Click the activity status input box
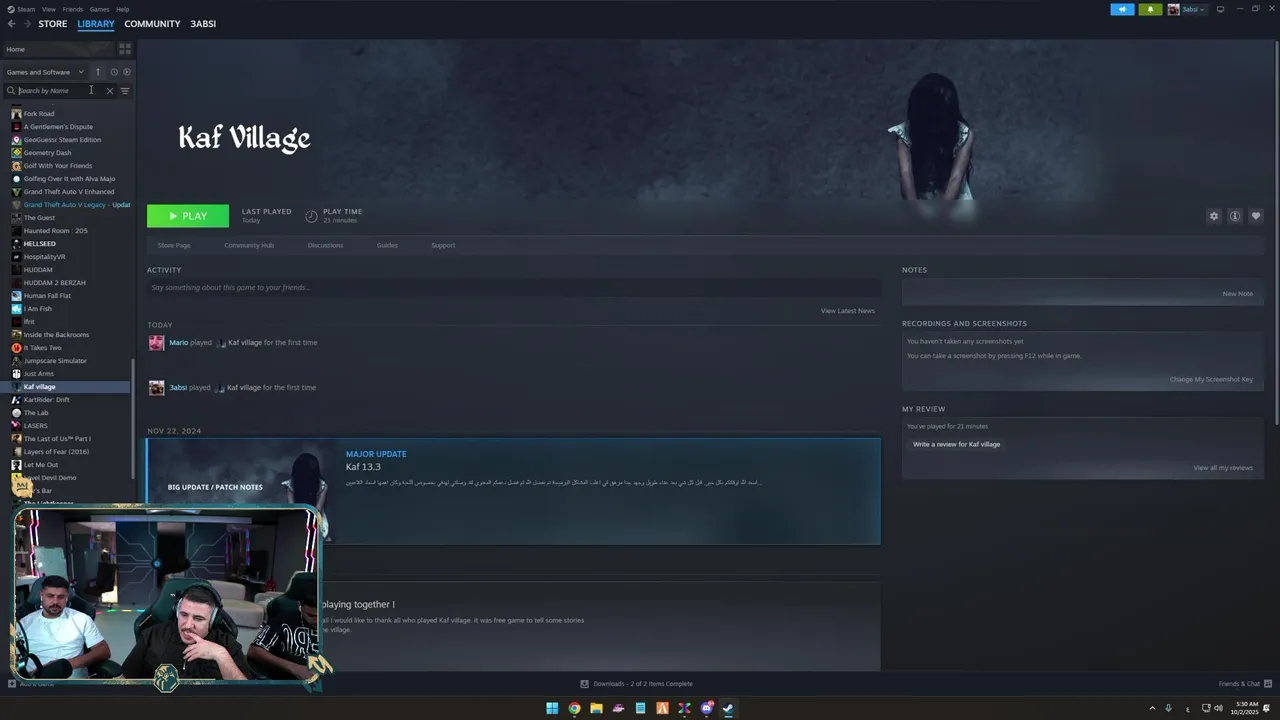 tap(514, 288)
